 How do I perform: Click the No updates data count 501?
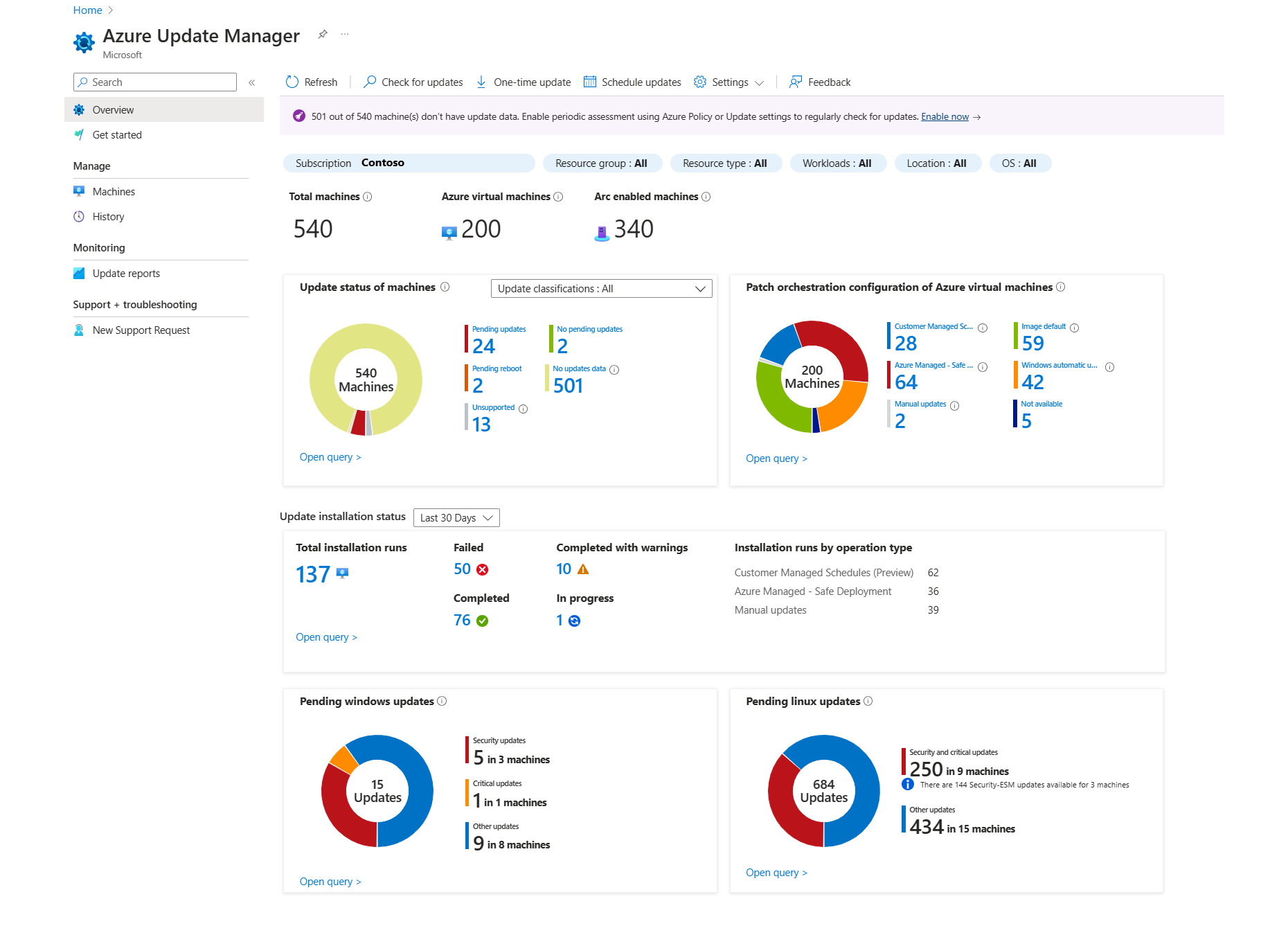568,385
